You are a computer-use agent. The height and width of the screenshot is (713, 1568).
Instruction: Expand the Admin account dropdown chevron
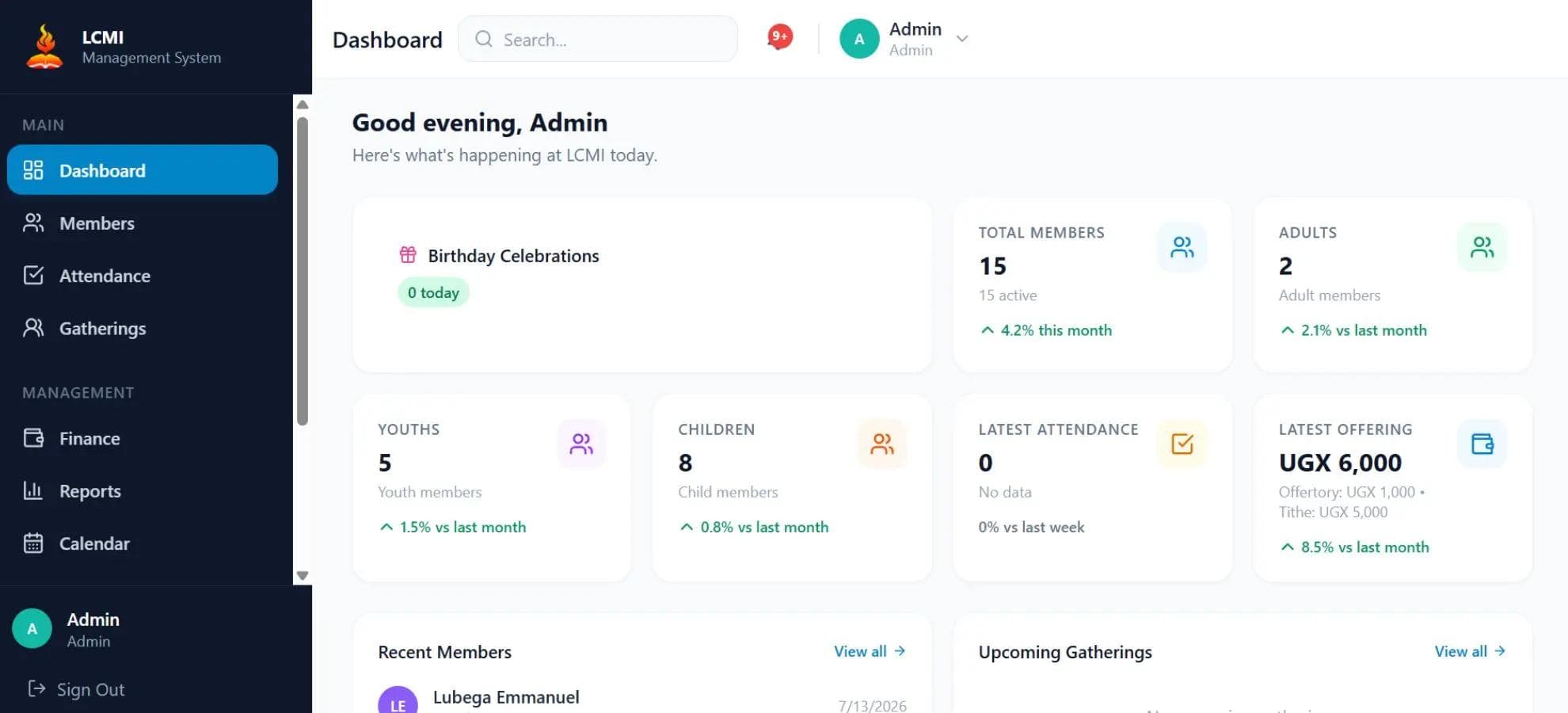pos(962,39)
